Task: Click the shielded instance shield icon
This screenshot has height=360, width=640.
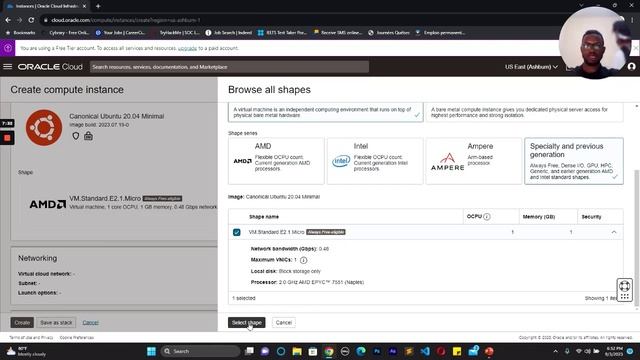Action: [76, 136]
